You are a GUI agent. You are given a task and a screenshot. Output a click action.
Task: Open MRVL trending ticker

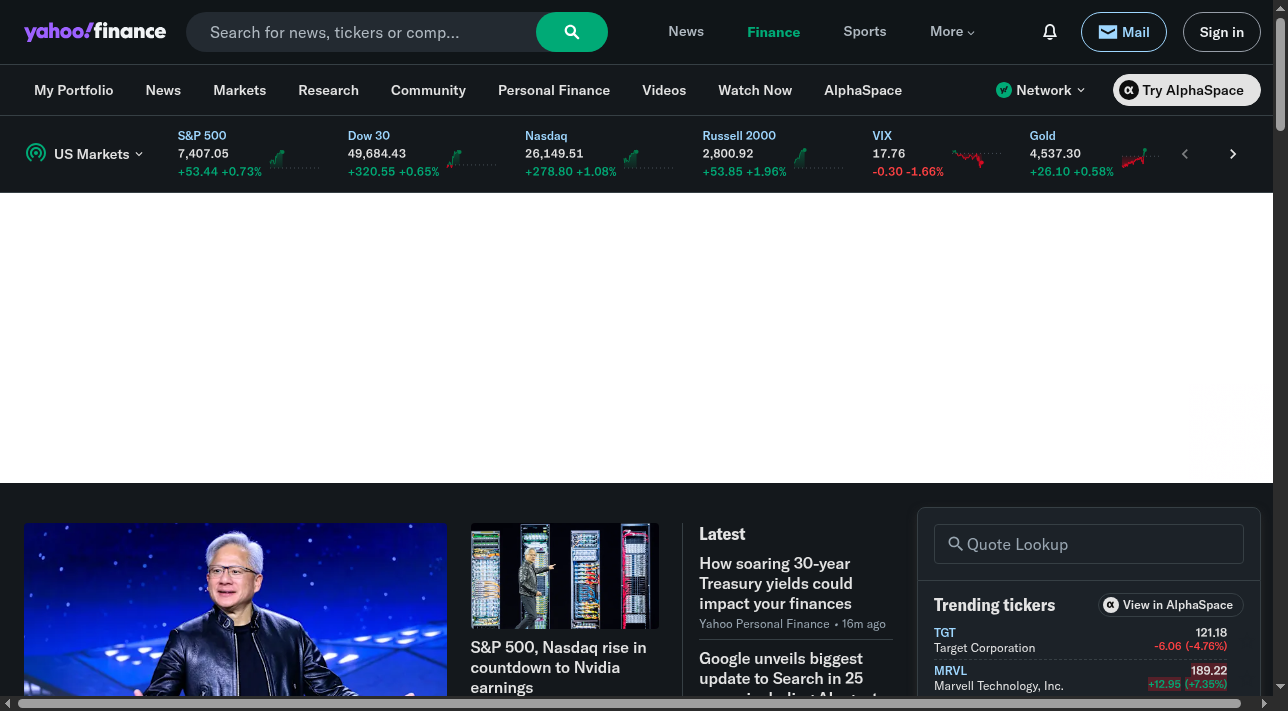point(950,671)
